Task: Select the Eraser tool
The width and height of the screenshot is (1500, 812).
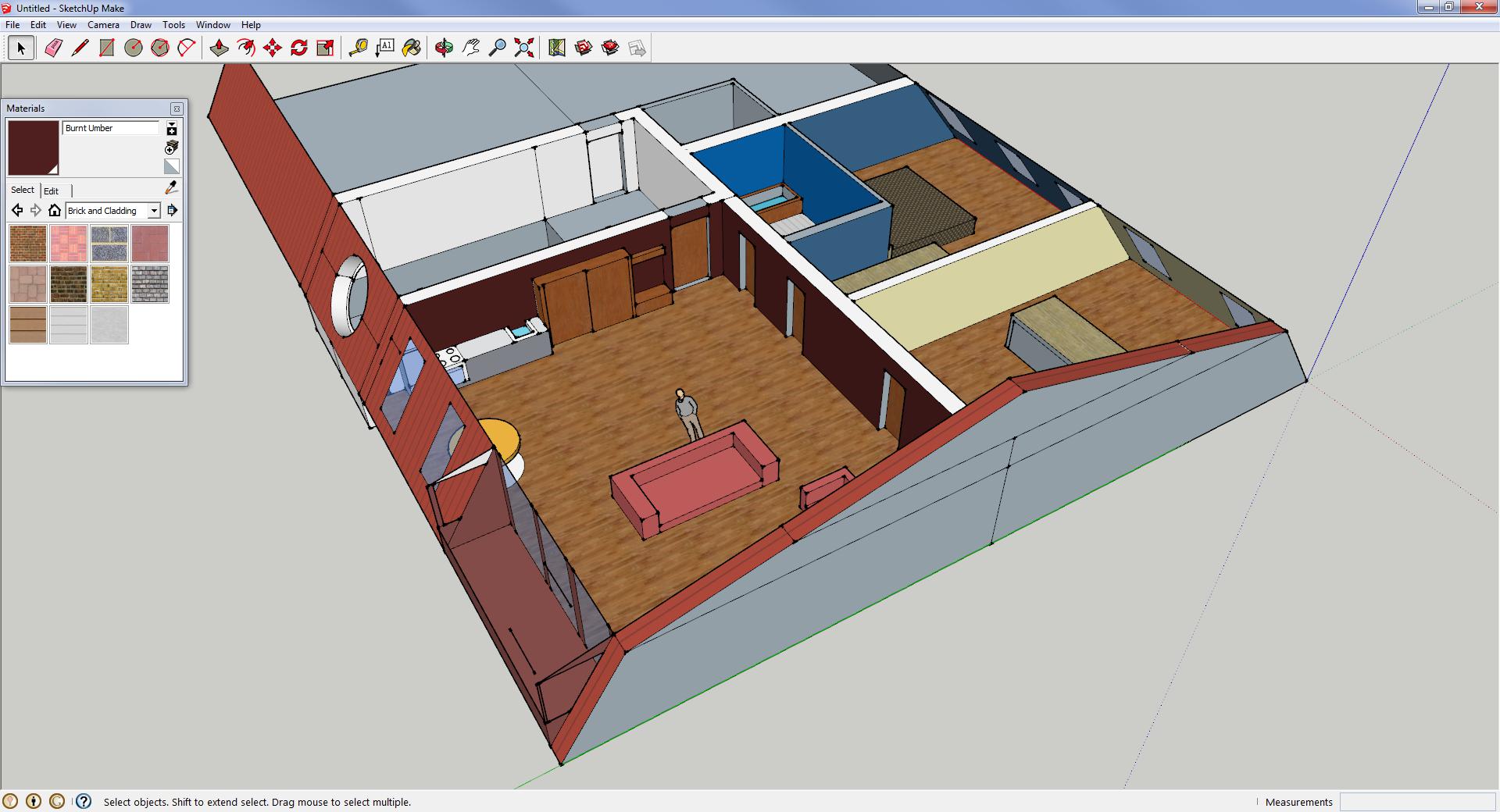Action: tap(53, 48)
